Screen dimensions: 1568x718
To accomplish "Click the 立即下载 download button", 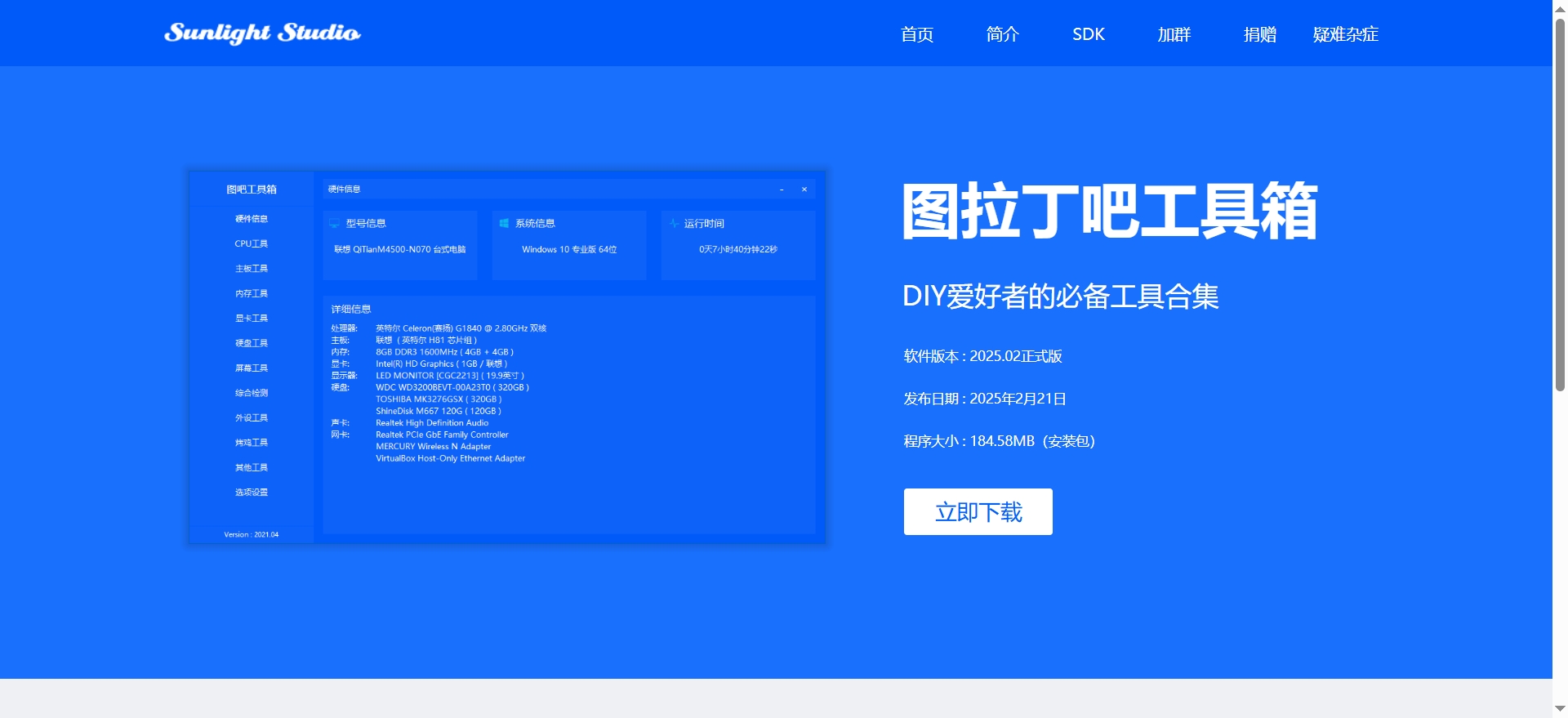I will 978,512.
